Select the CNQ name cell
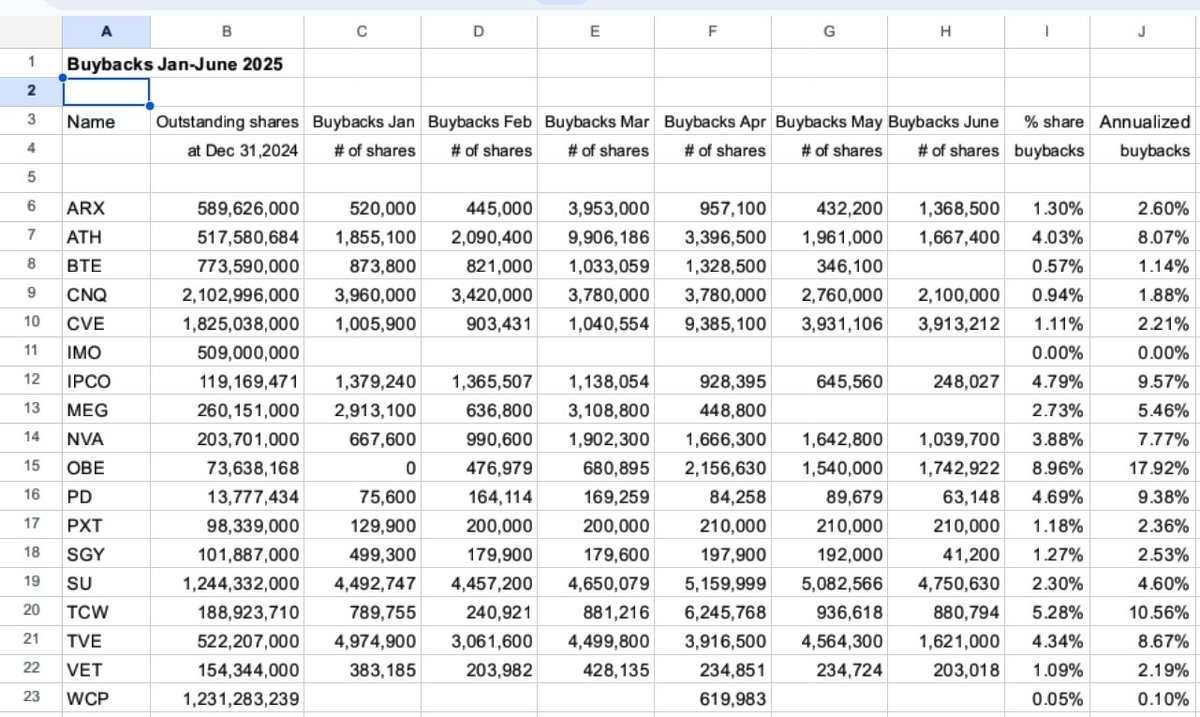The height and width of the screenshot is (717, 1200). coord(107,295)
